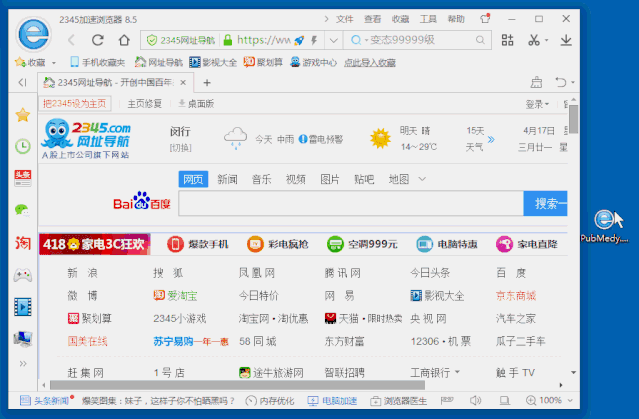
Task: Open the 帮助 menu
Action: (456, 19)
